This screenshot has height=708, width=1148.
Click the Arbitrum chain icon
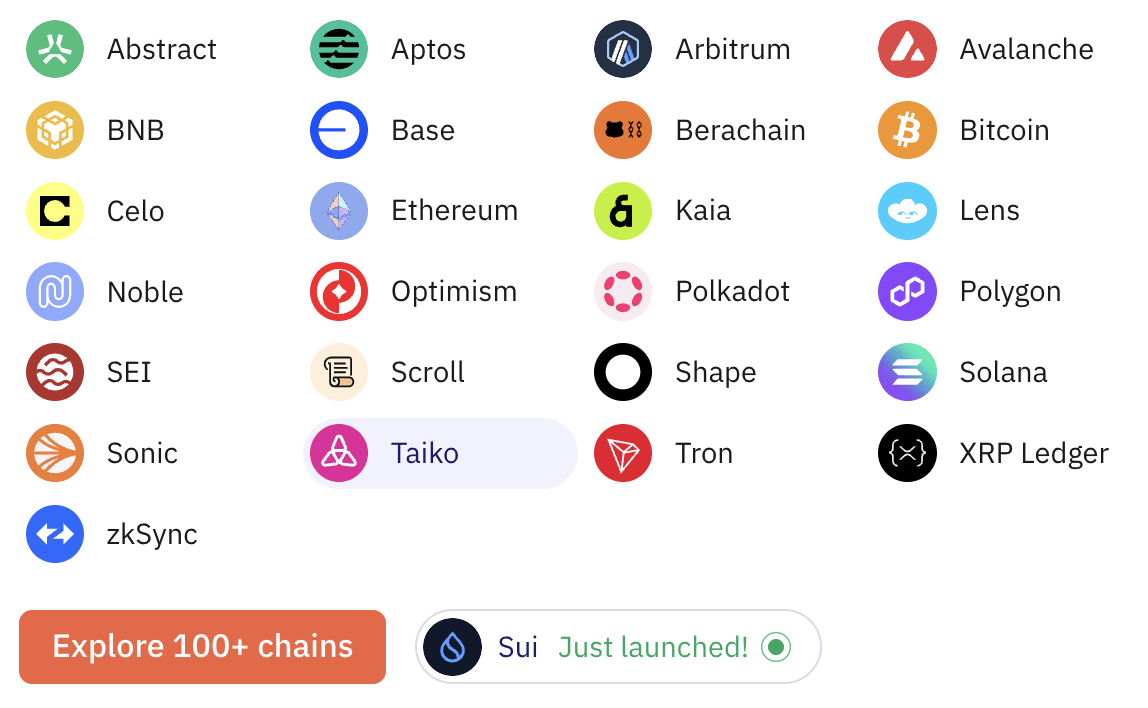tap(623, 49)
